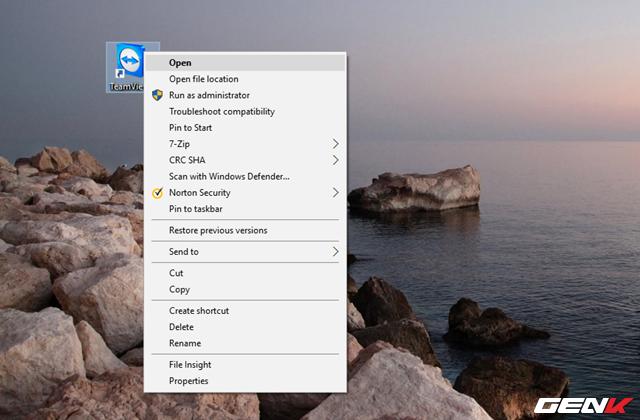The height and width of the screenshot is (420, 640).
Task: Select Restore previous versions
Action: 218,230
